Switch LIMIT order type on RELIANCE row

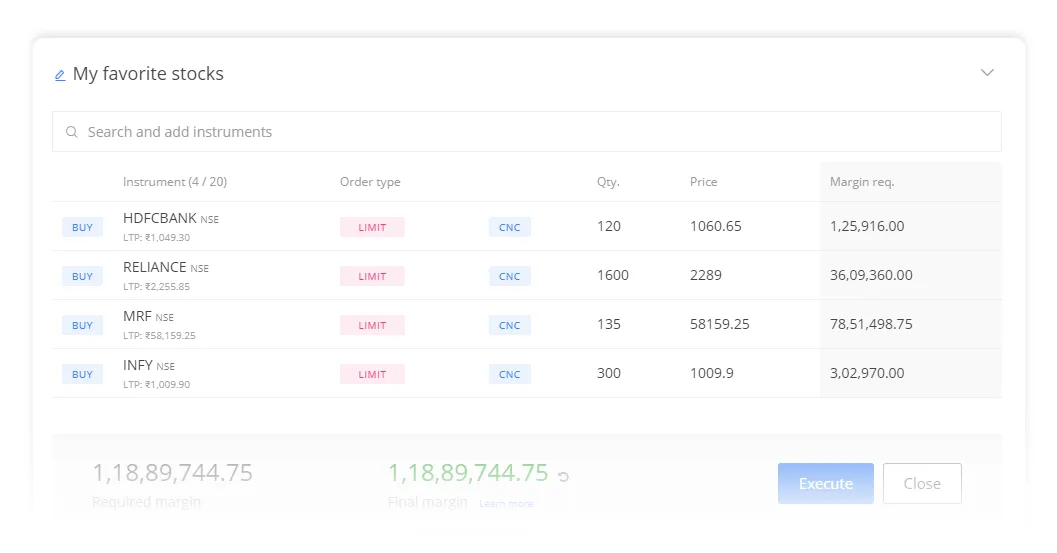(x=372, y=276)
